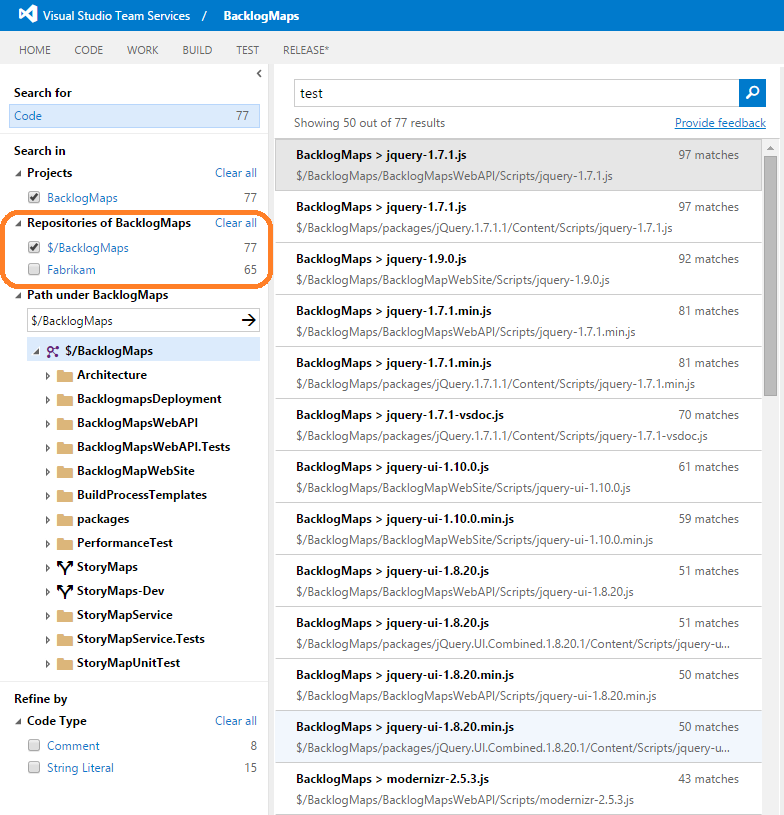Viewport: 784px width, 815px height.
Task: Click the Provide feedback link
Action: pyautogui.click(x=720, y=123)
